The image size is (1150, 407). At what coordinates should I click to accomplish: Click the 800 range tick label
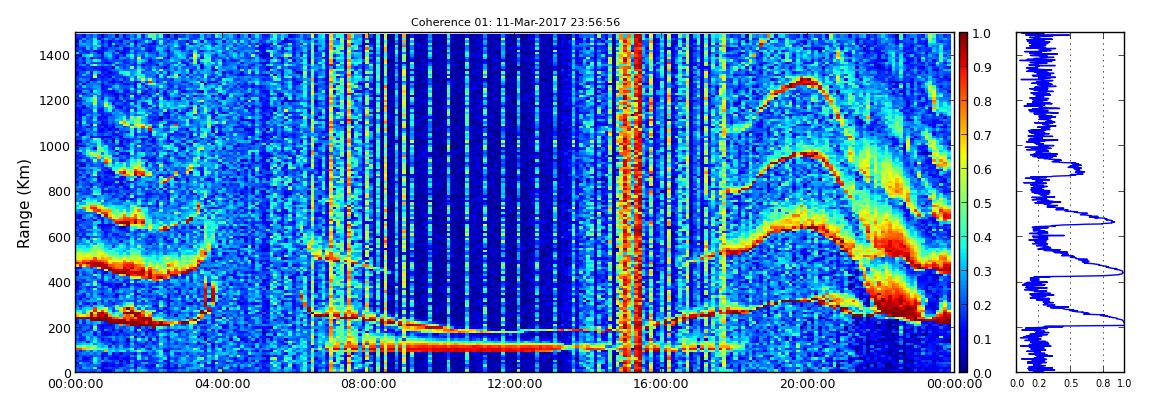(x=59, y=191)
